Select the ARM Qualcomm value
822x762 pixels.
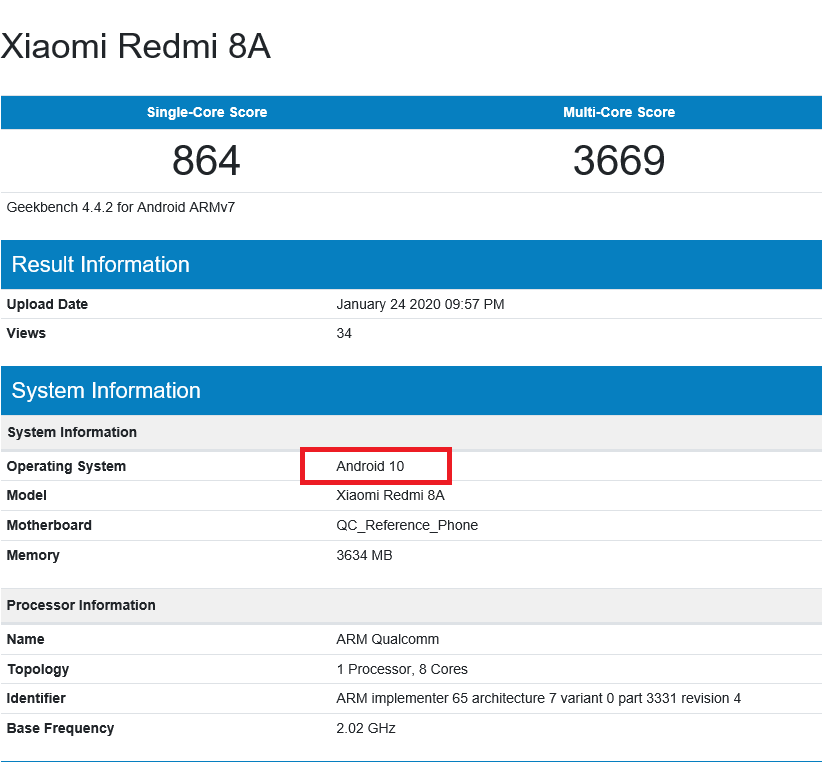tap(387, 639)
